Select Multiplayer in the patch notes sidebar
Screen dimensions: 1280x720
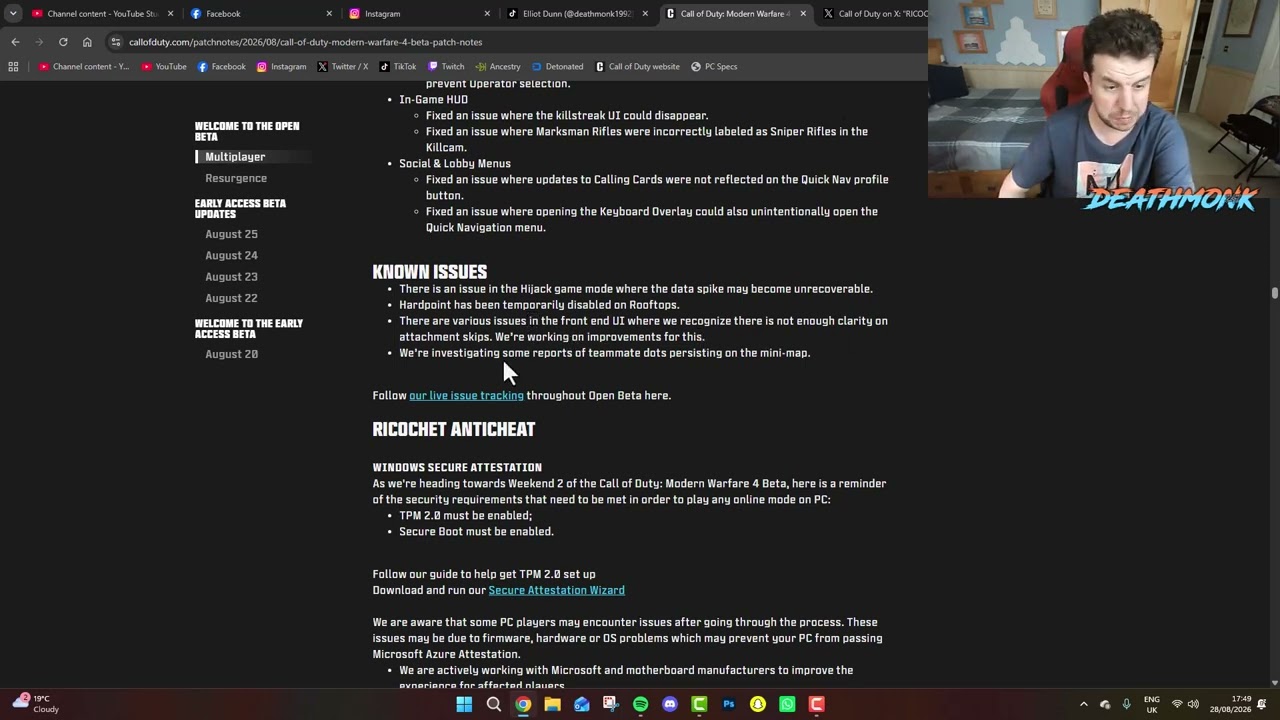click(235, 157)
